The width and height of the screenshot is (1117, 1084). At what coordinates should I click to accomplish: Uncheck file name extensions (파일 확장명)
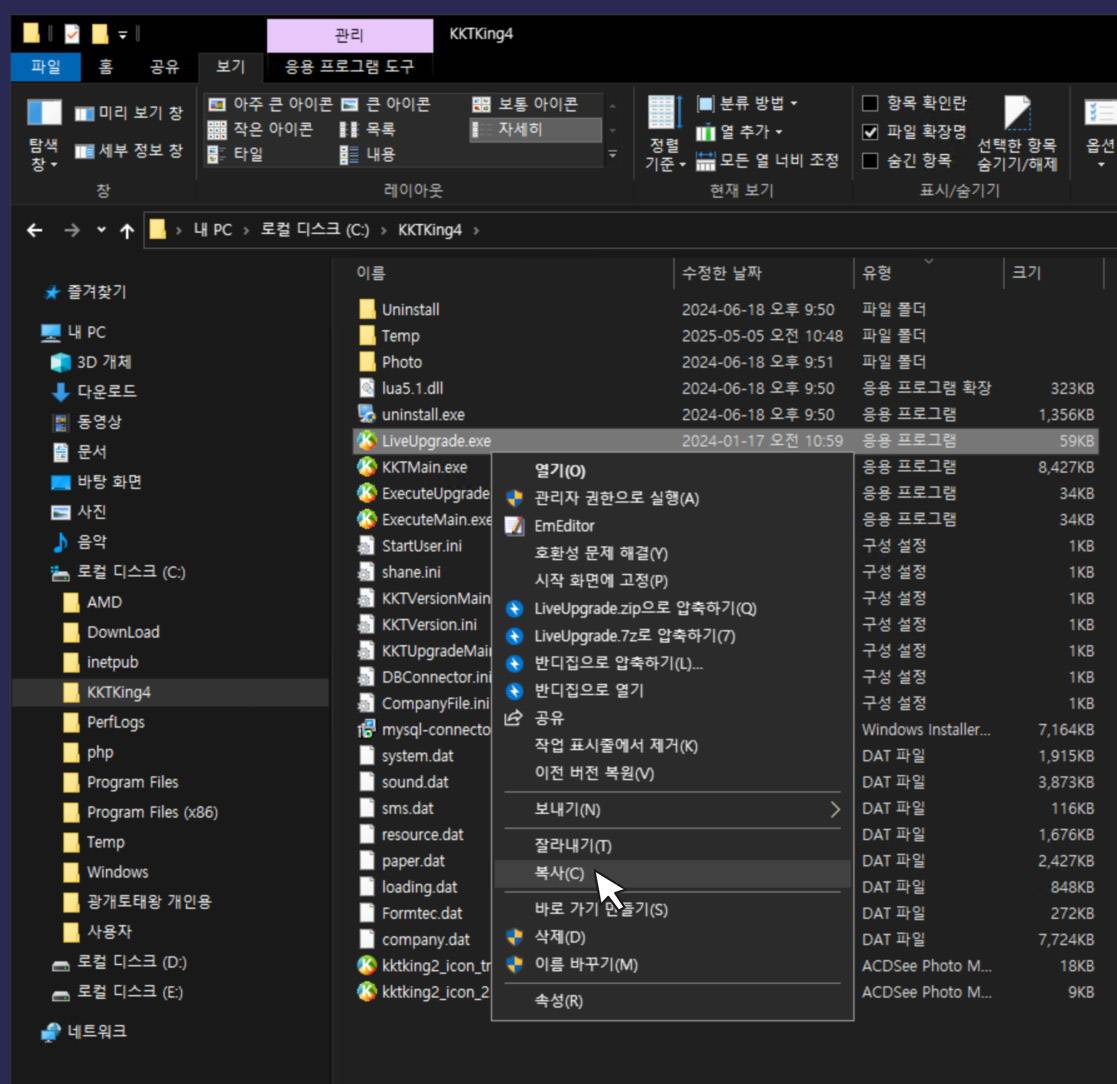tap(870, 132)
